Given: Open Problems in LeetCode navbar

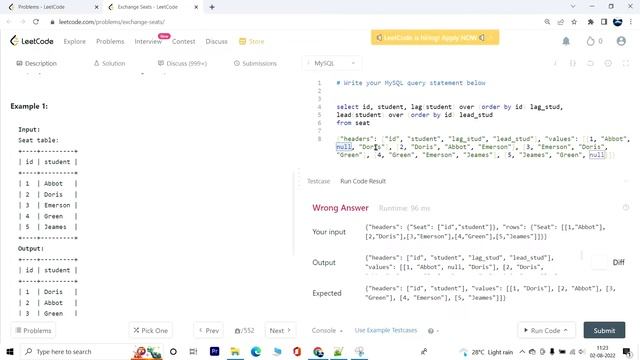Looking at the screenshot, I should [110, 41].
